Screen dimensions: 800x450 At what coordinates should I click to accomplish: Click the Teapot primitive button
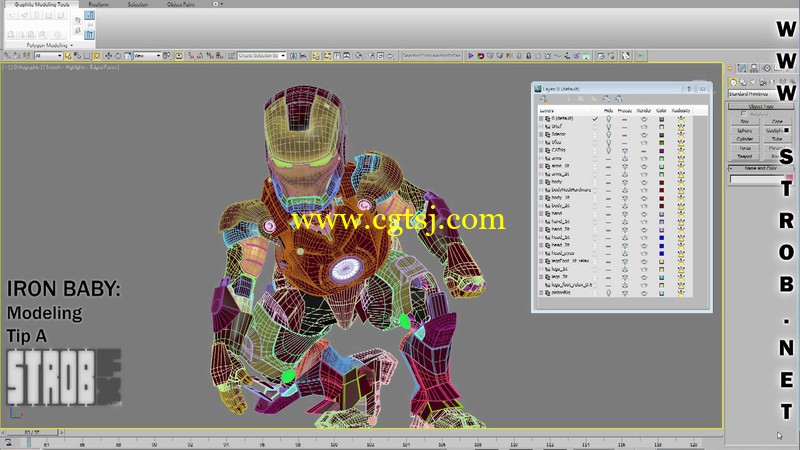tap(745, 156)
